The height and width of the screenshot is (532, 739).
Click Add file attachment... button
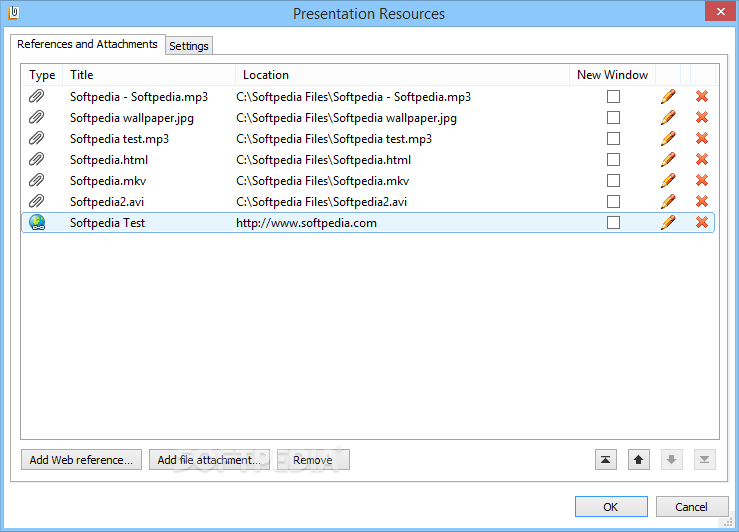(209, 459)
